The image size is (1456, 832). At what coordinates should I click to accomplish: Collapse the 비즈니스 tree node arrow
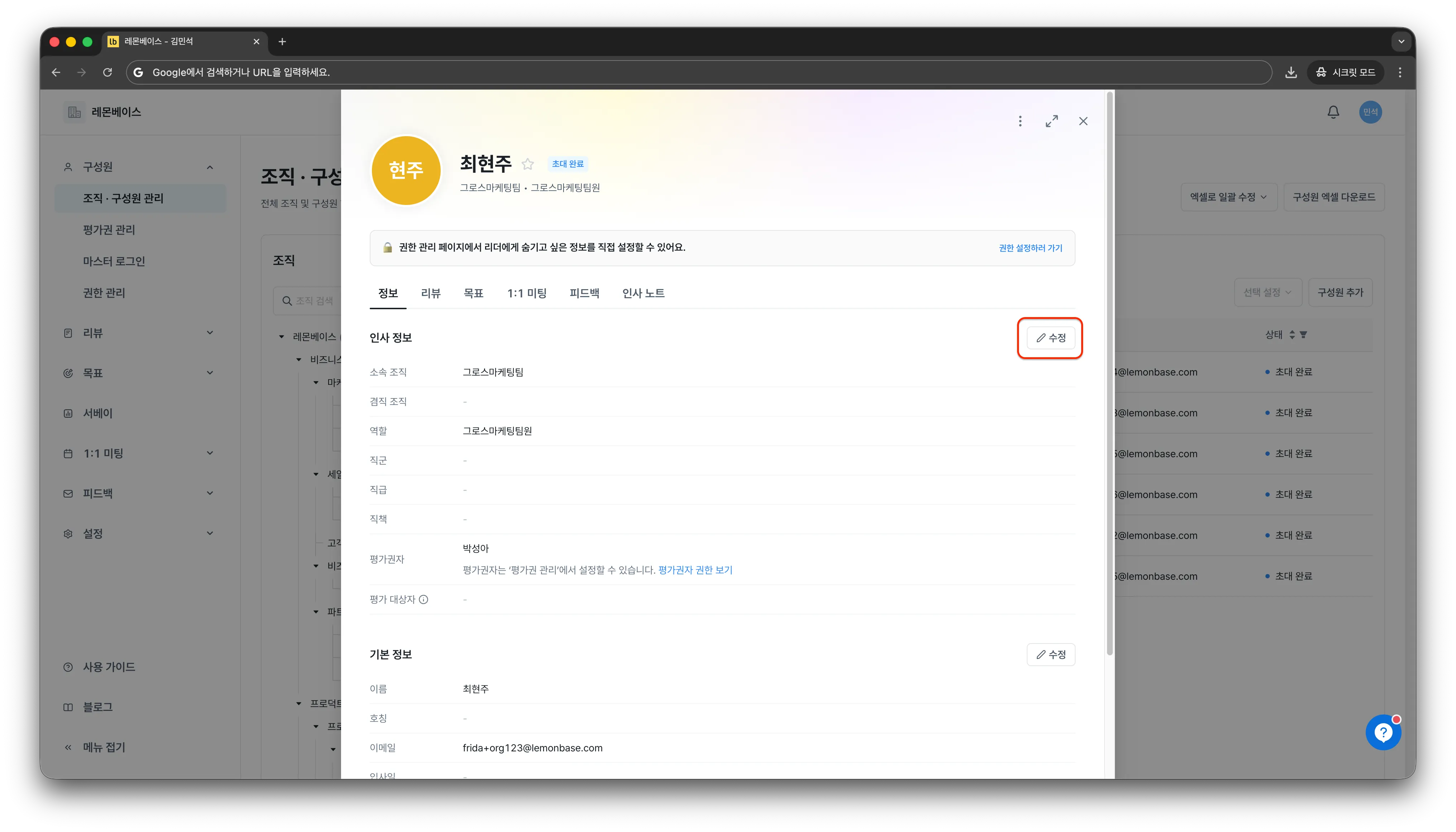(x=298, y=359)
